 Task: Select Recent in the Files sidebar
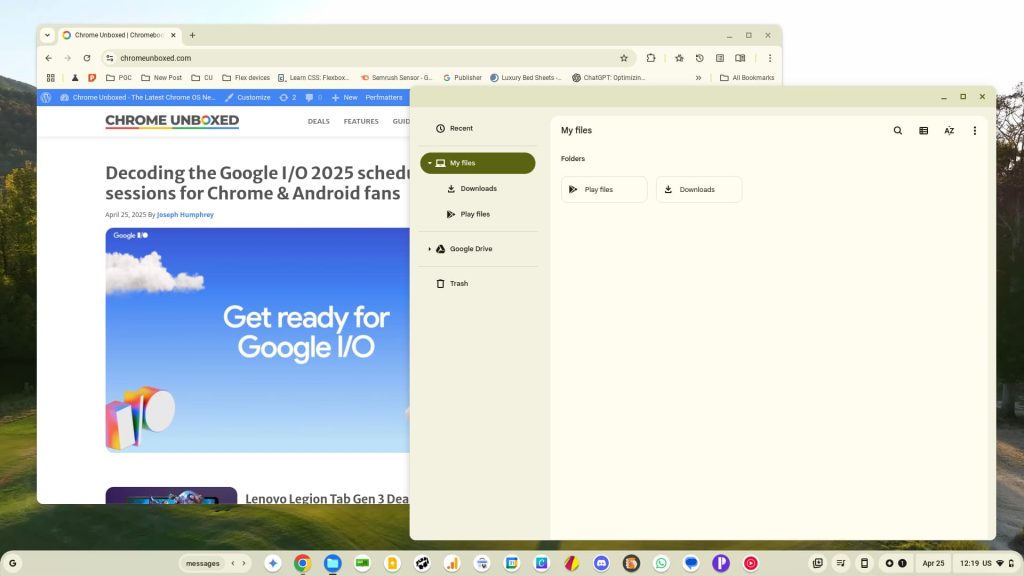(x=477, y=129)
